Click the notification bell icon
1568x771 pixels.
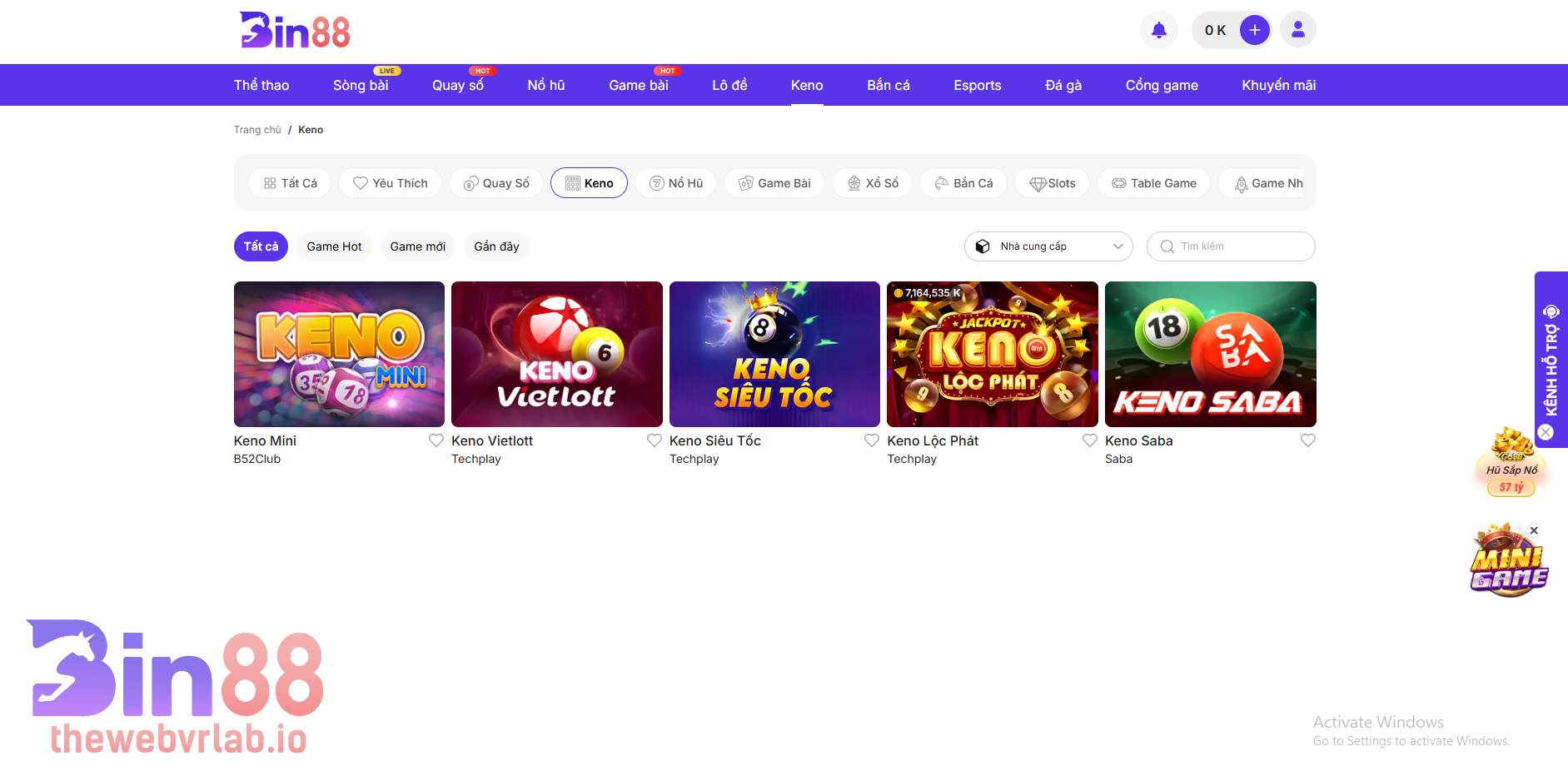point(1158,31)
